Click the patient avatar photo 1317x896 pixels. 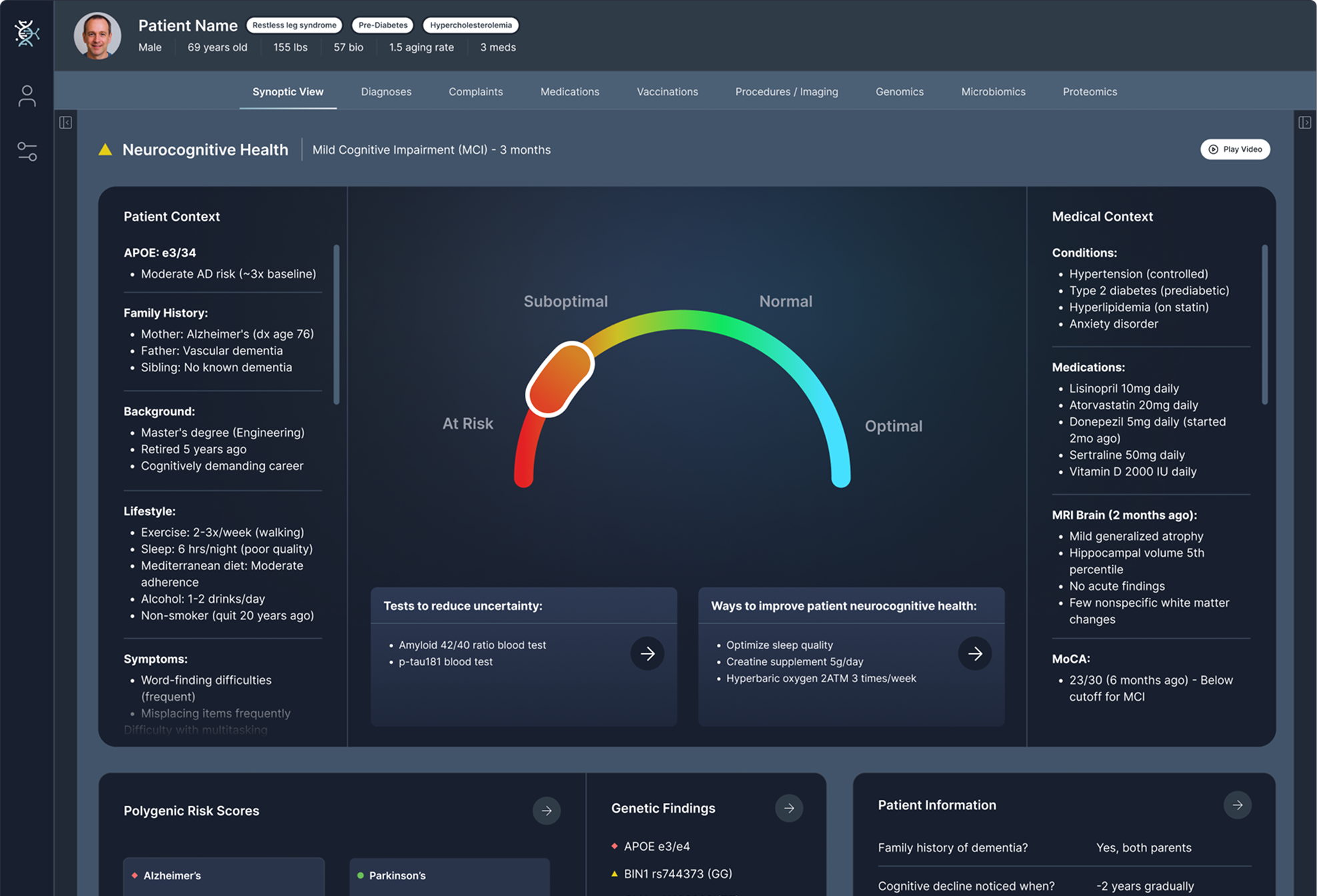click(97, 36)
